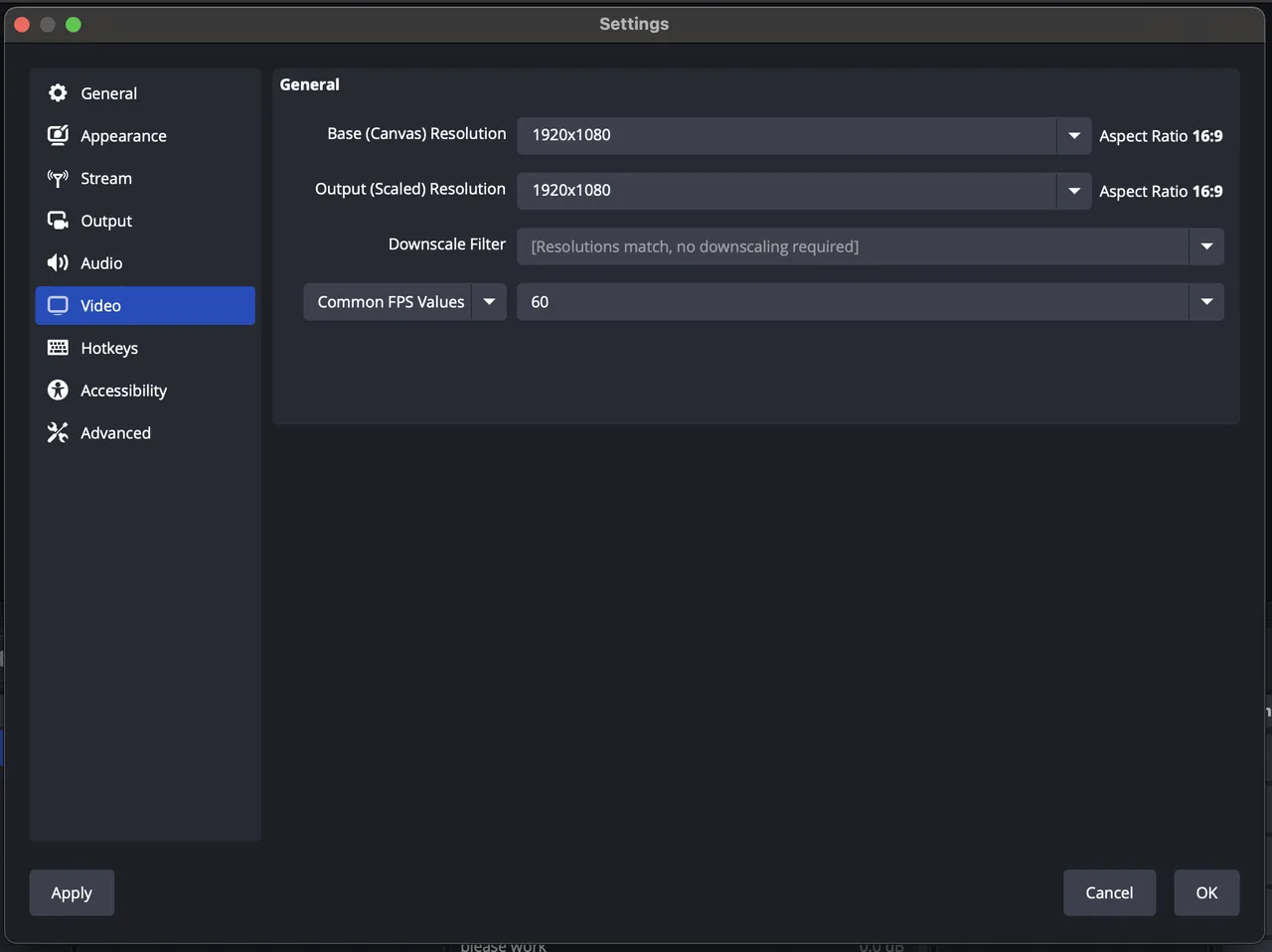Select the Appearance icon in the sidebar

point(58,135)
